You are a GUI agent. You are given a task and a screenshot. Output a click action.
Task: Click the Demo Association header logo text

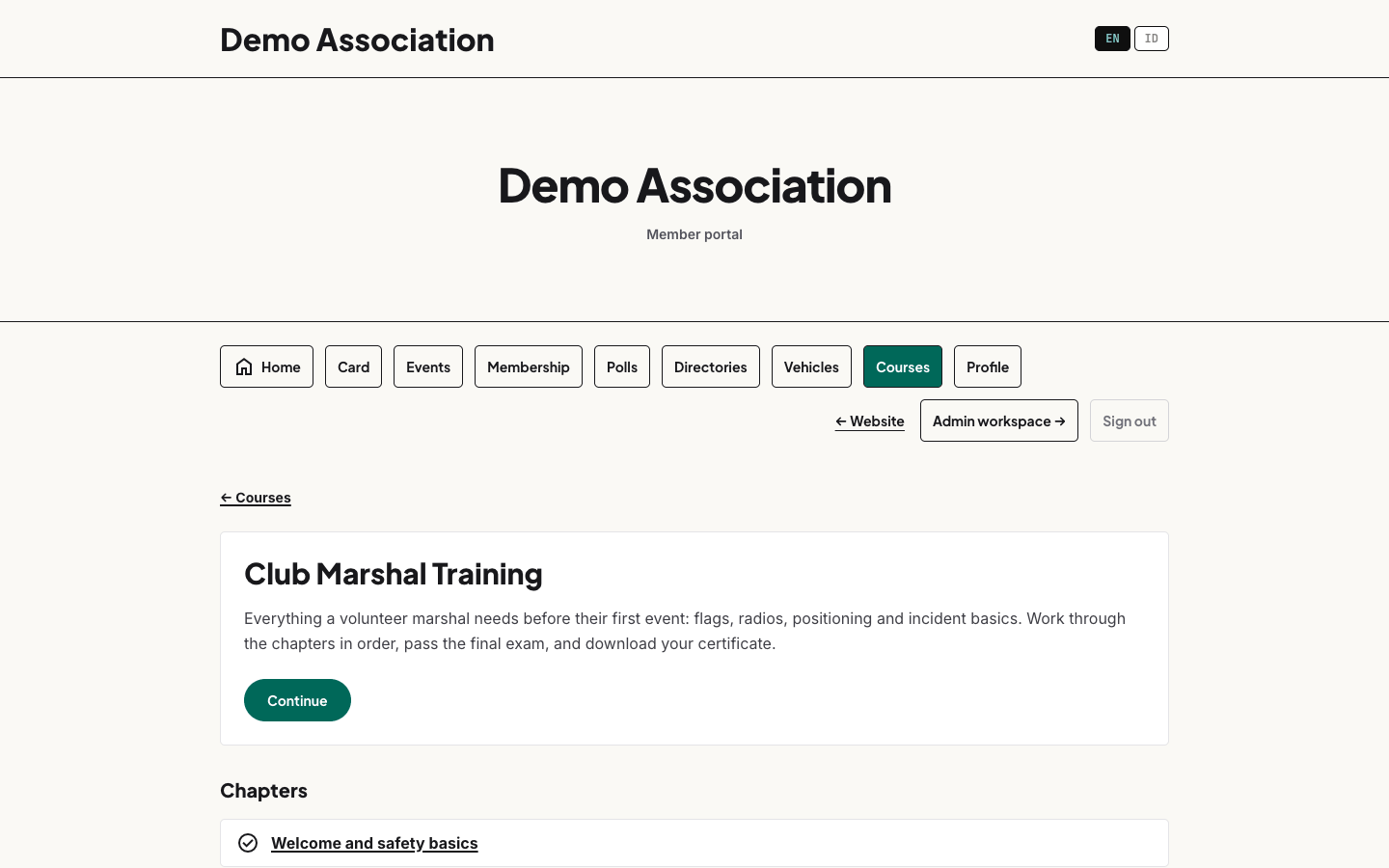coord(357,40)
